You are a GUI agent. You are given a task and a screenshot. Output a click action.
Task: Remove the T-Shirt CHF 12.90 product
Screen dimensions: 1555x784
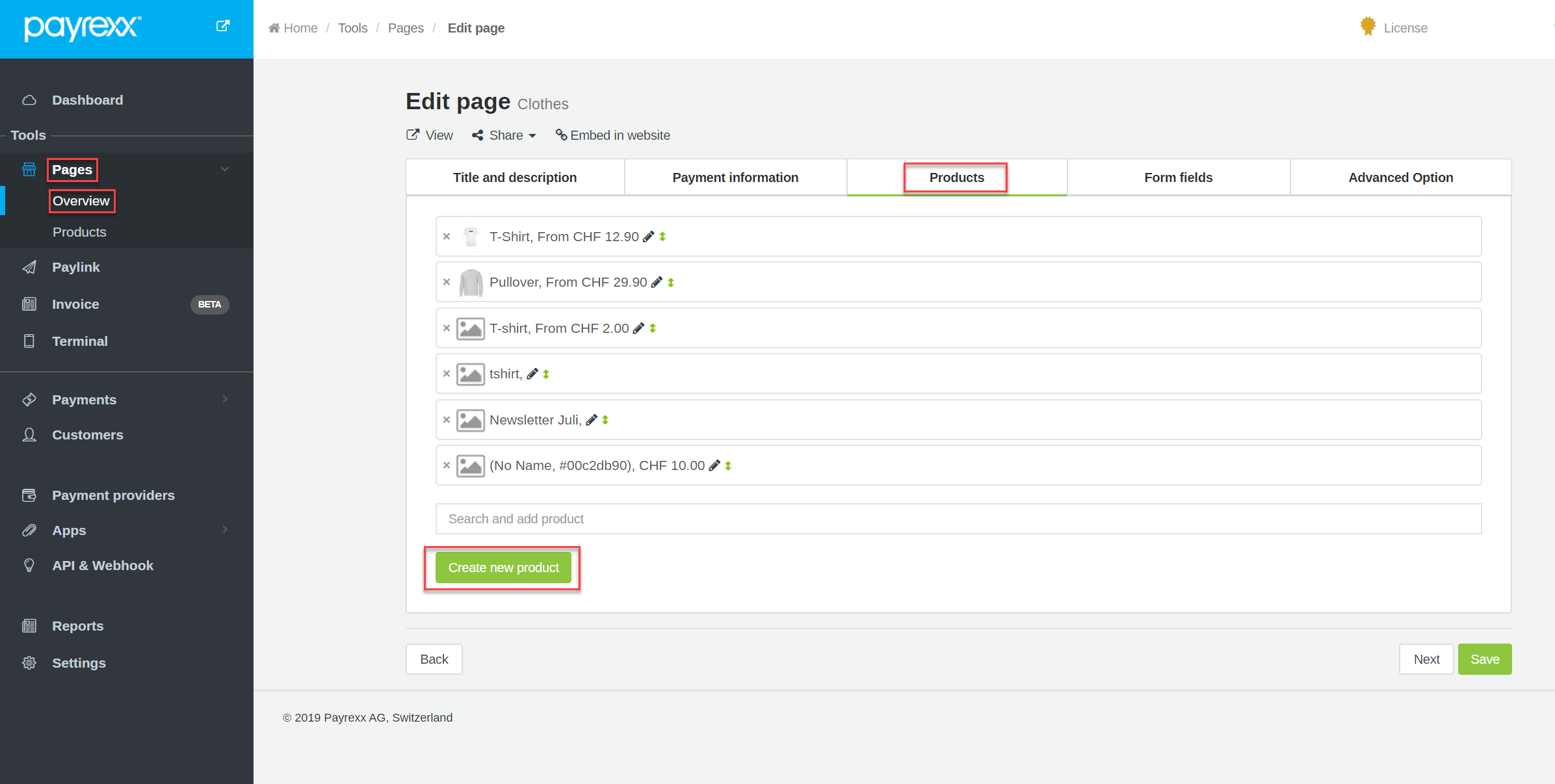point(447,237)
